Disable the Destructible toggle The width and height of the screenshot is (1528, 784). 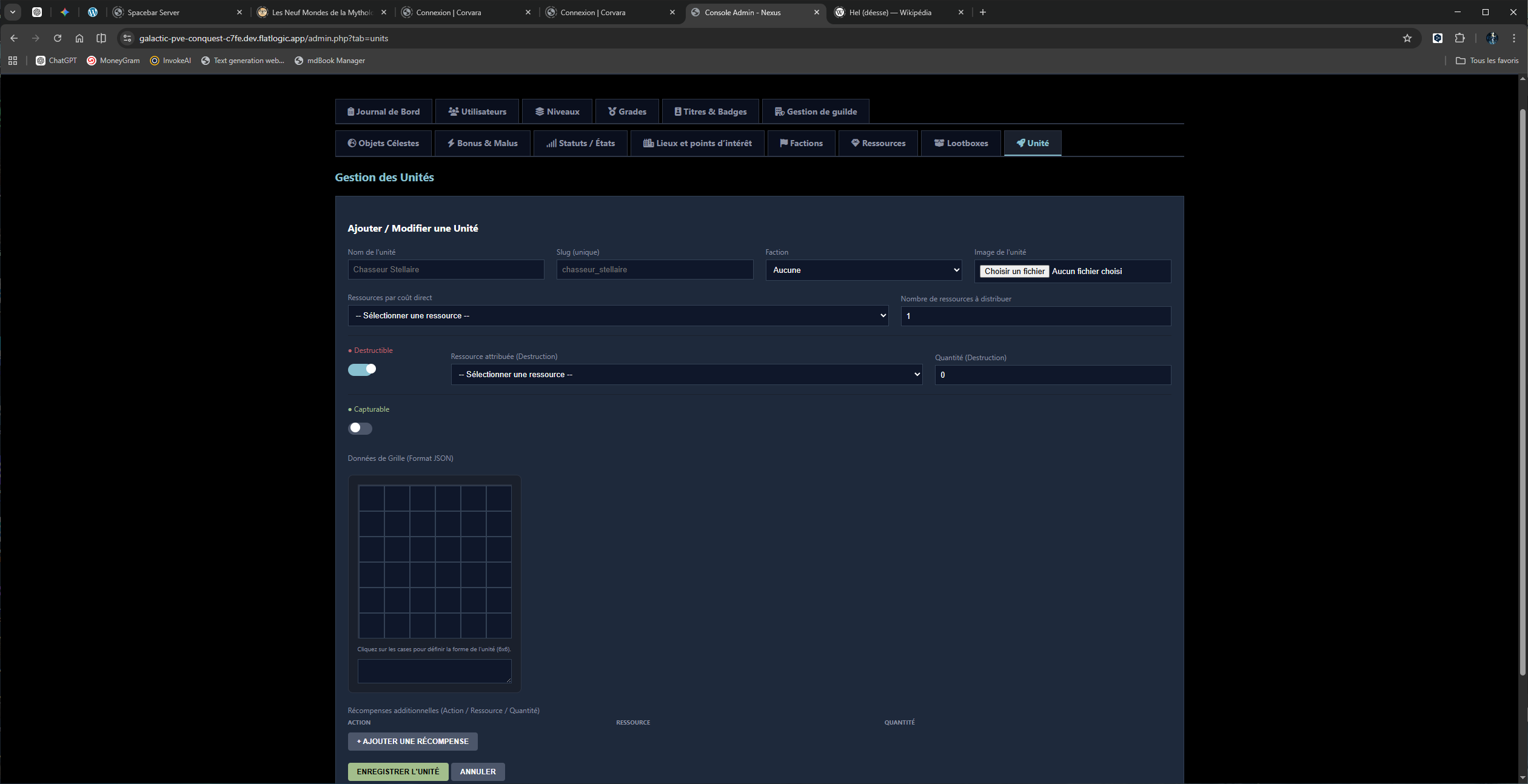click(362, 369)
